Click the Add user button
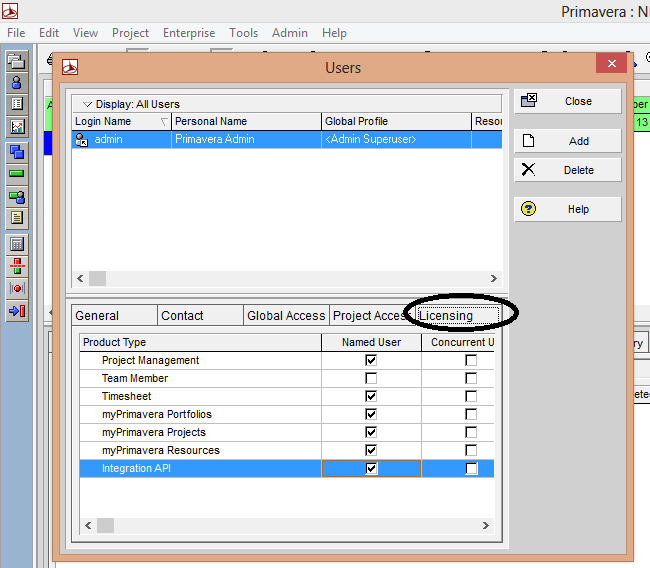The image size is (650, 568). click(568, 141)
